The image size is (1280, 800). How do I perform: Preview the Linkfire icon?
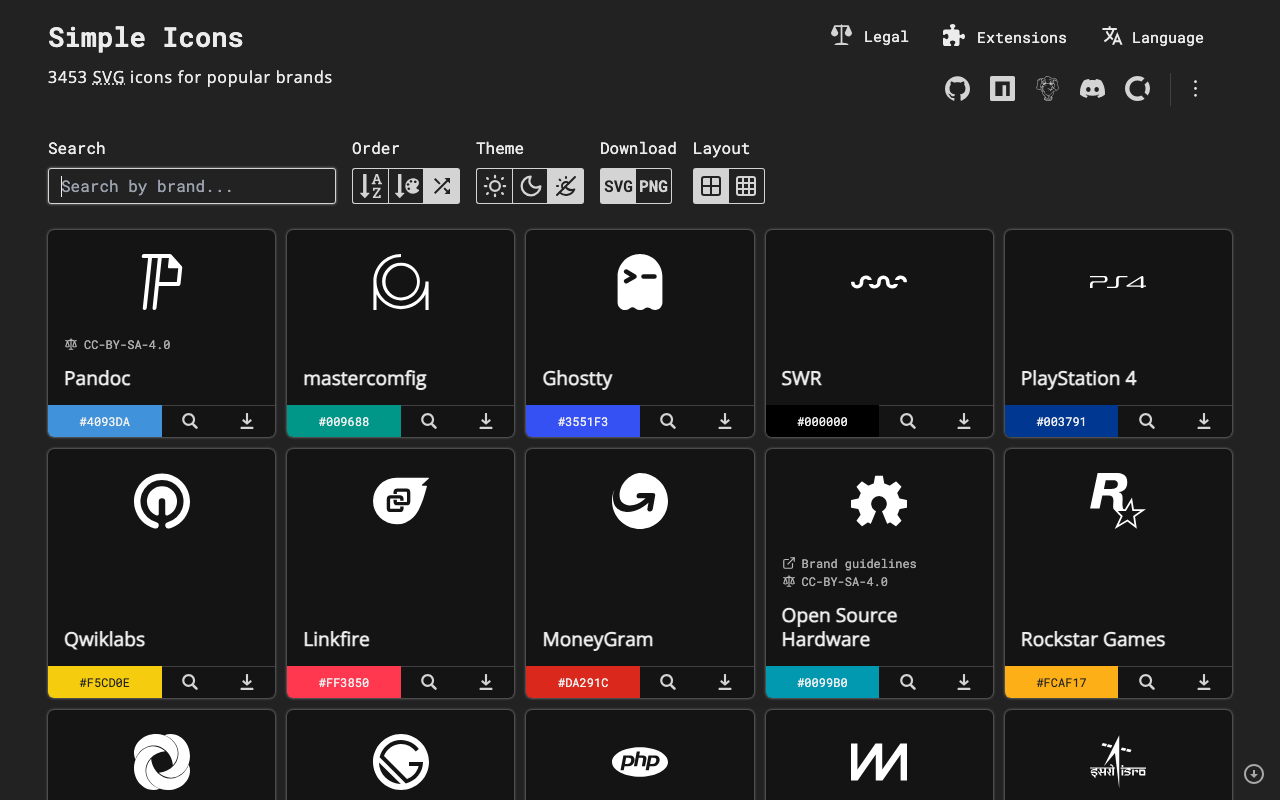coord(429,682)
